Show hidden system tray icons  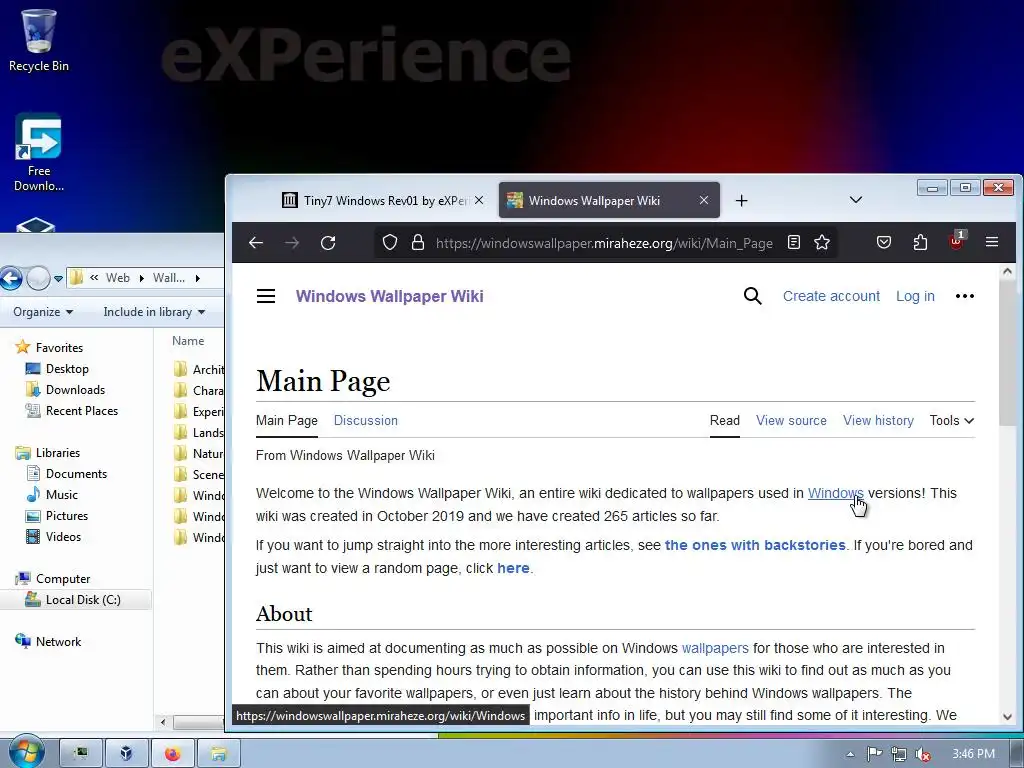850,754
